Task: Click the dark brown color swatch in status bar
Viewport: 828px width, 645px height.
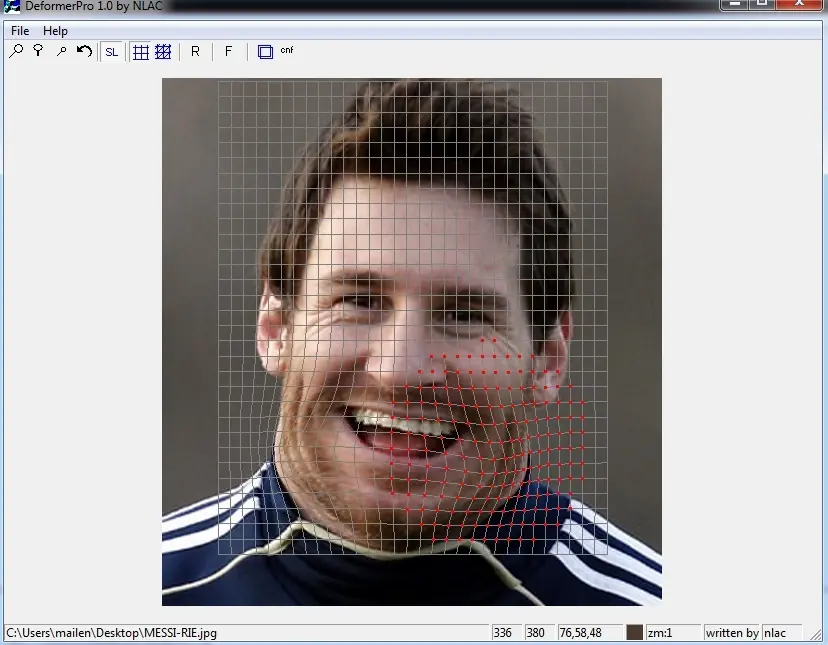Action: point(634,632)
